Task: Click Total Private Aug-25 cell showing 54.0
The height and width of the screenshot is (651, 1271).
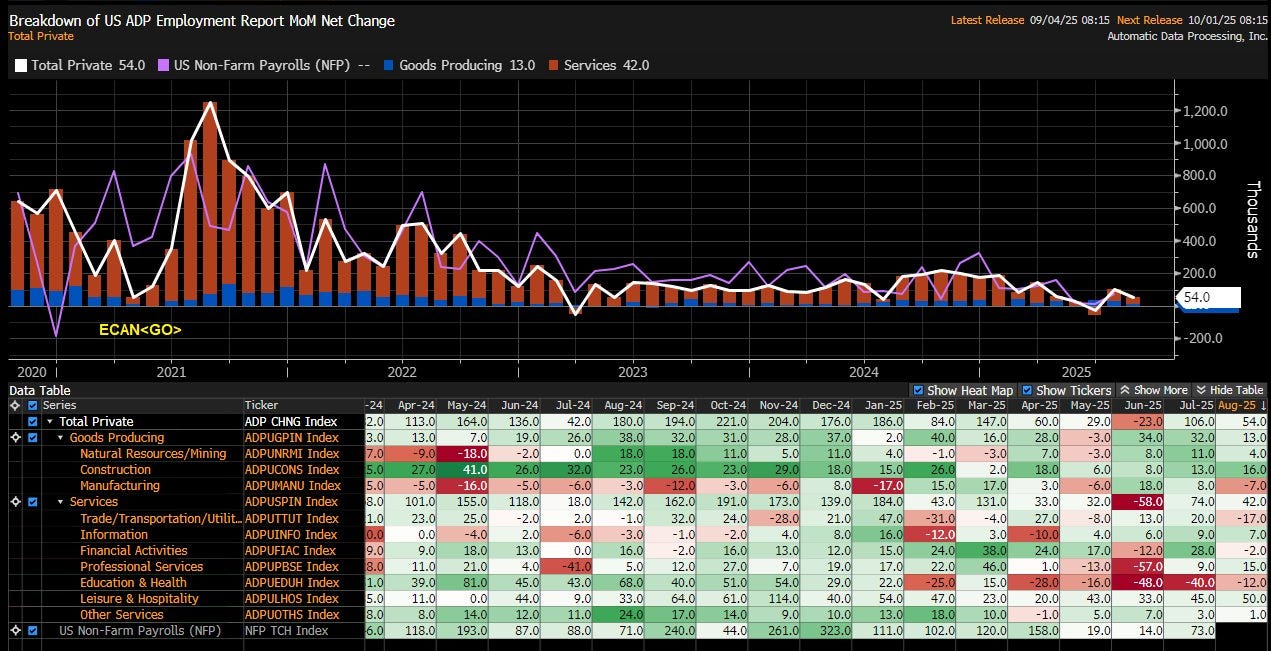Action: coord(1242,422)
